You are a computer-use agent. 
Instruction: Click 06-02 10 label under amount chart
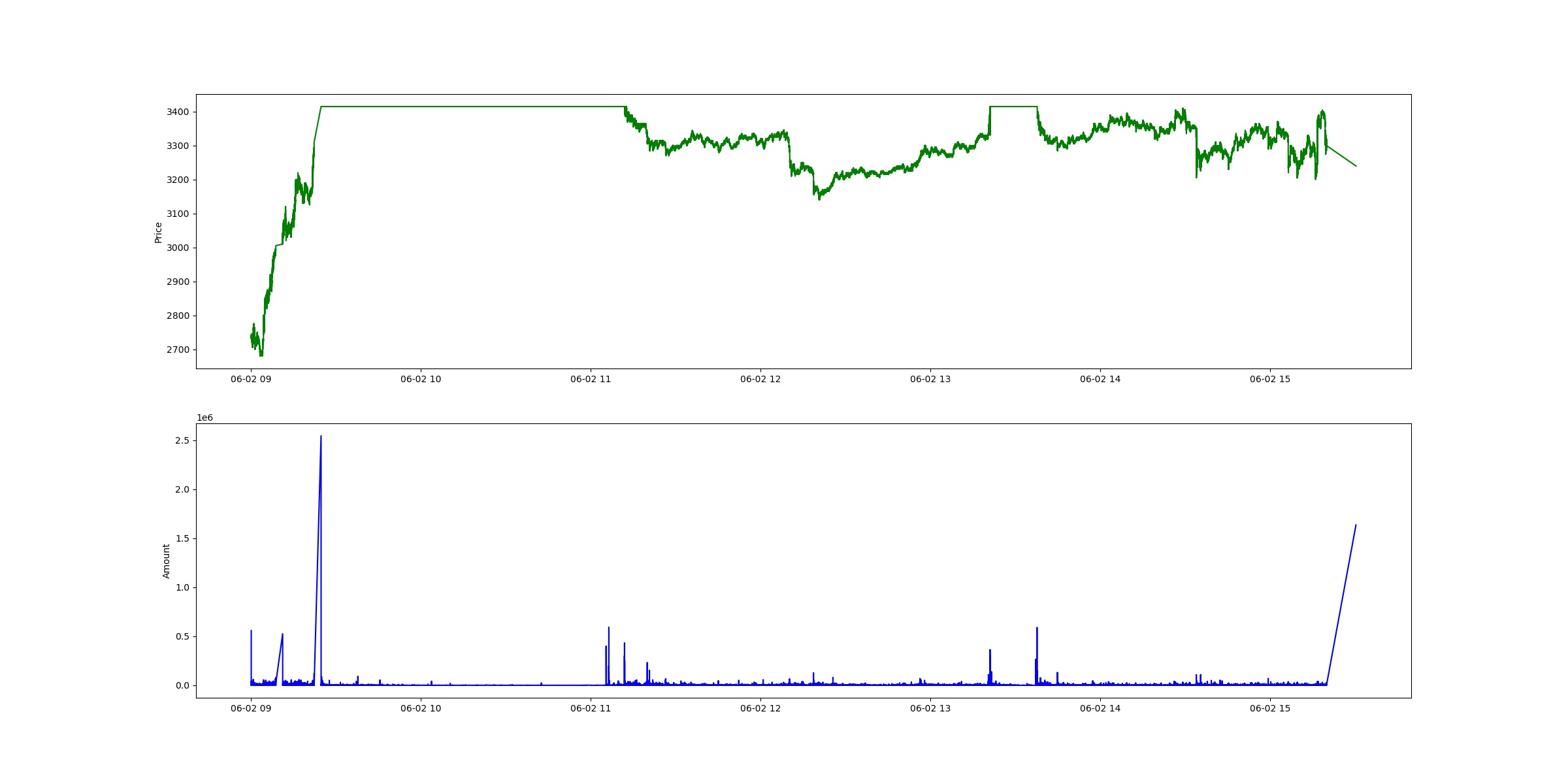[421, 708]
